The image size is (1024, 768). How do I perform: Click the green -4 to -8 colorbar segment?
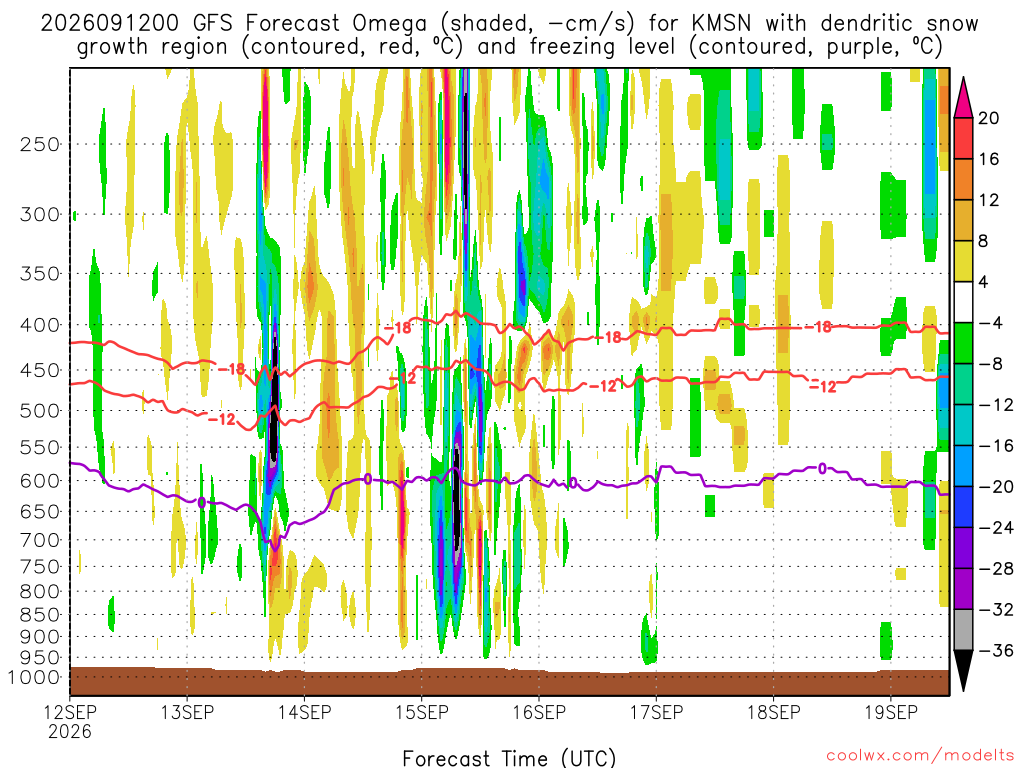(963, 343)
